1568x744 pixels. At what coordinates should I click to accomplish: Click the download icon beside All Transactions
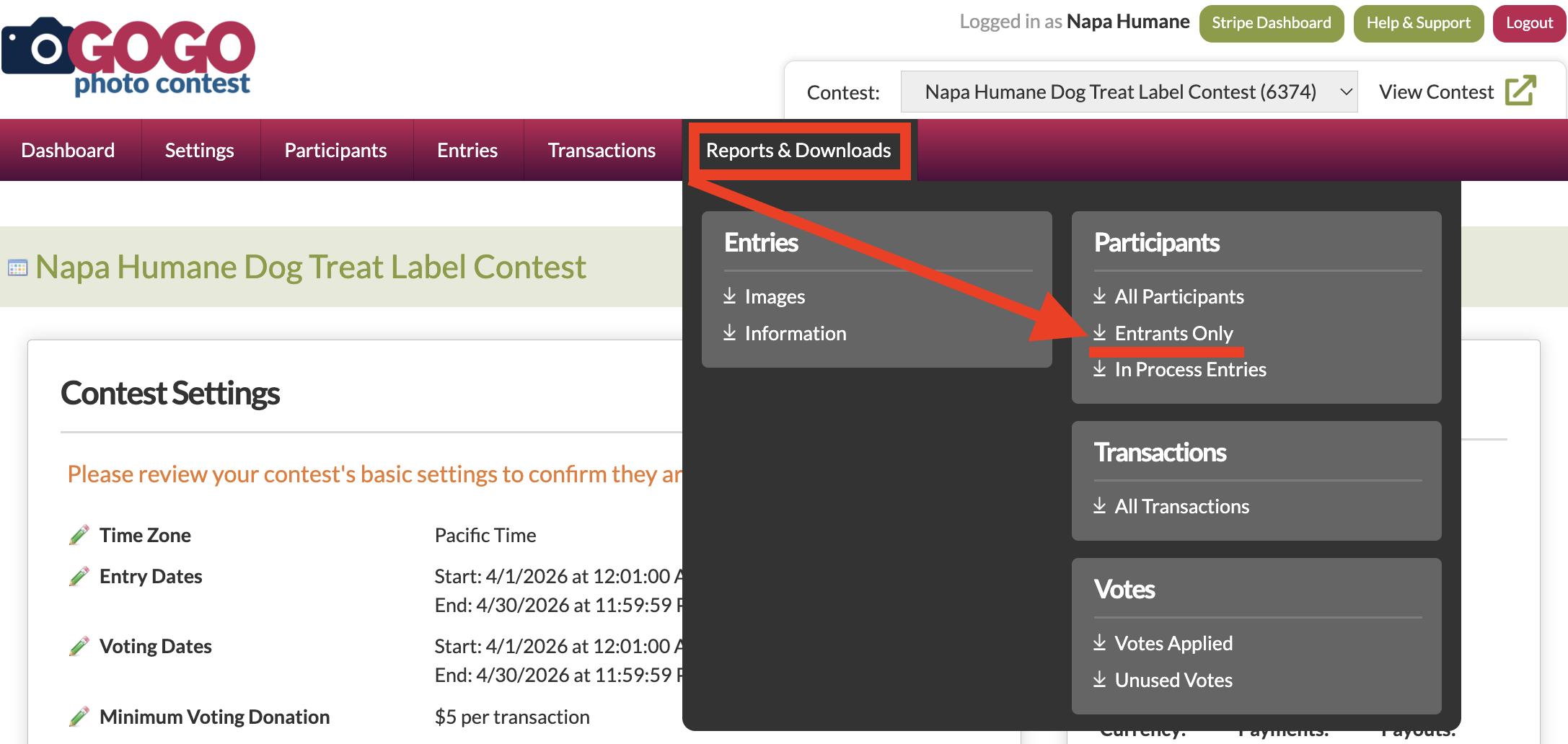[1100, 505]
